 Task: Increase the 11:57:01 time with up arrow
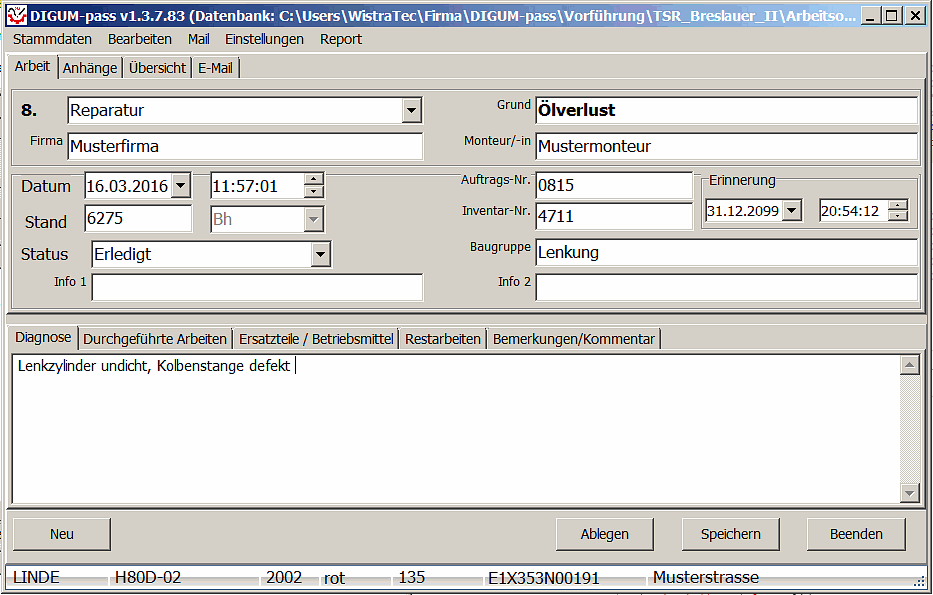tap(314, 180)
